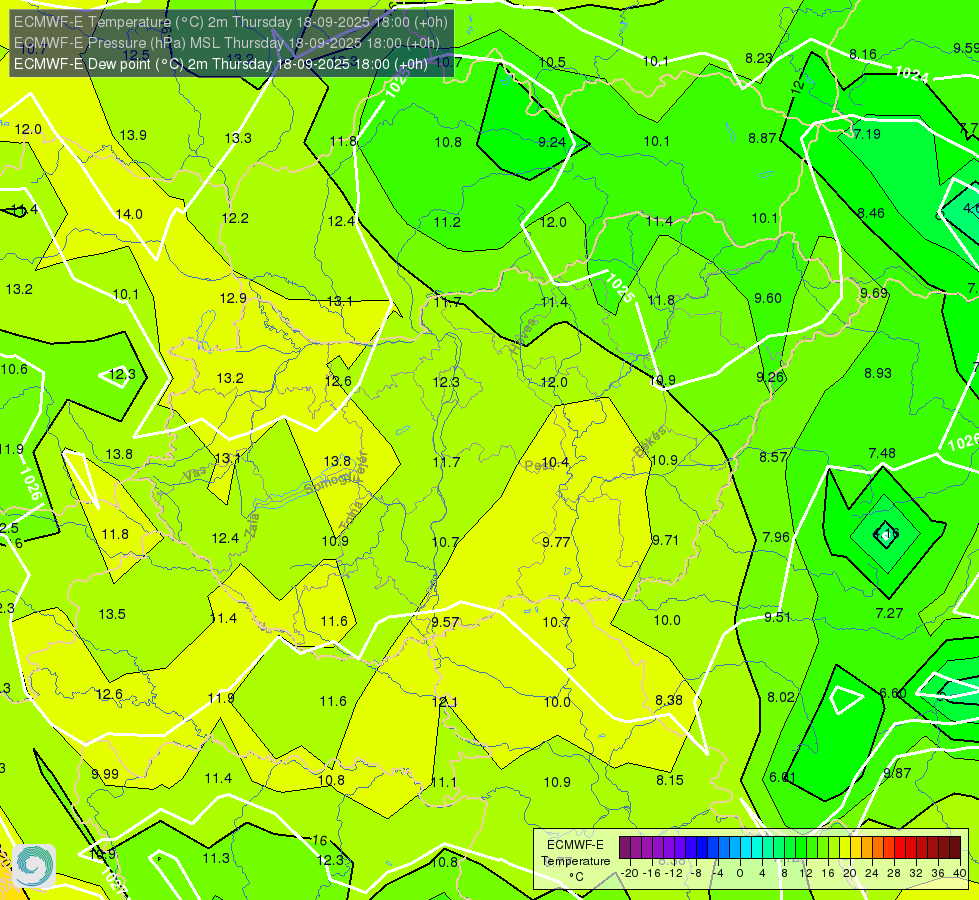
Task: Select the 9.69 map value
Action: pos(873,293)
